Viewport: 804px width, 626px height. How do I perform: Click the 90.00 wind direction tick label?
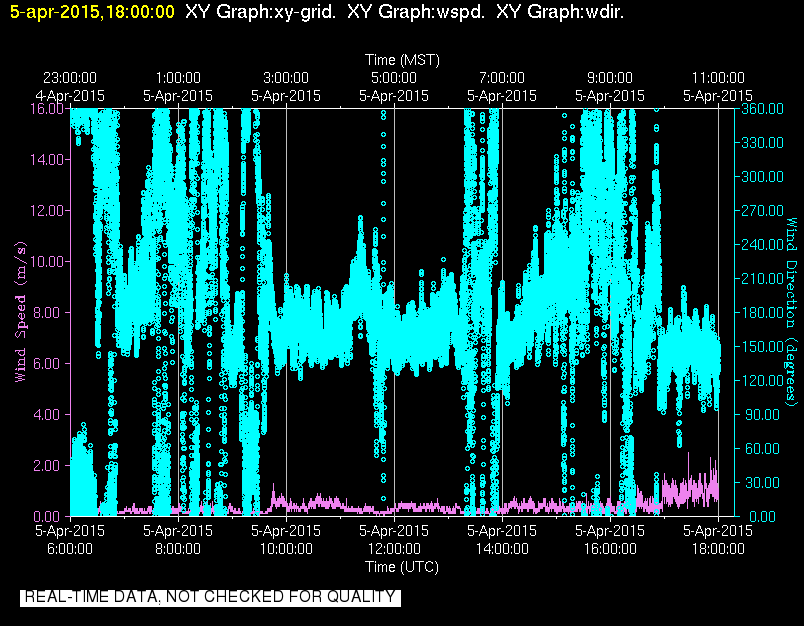pyautogui.click(x=762, y=414)
